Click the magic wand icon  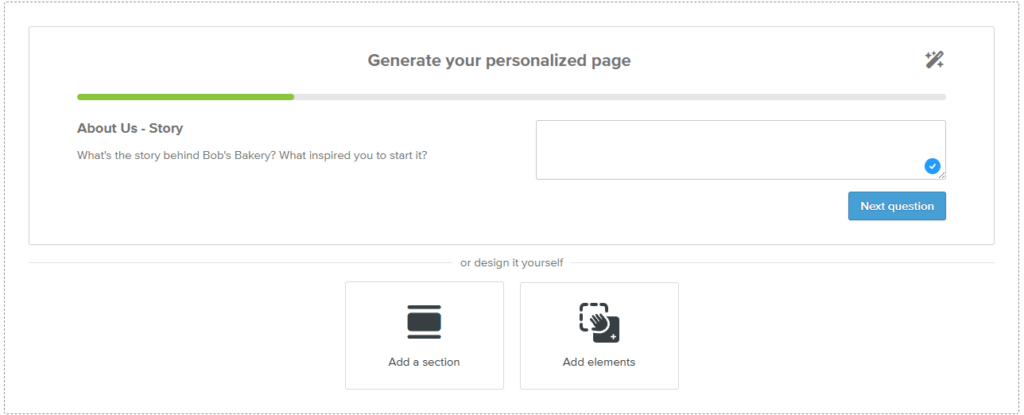click(x=934, y=60)
